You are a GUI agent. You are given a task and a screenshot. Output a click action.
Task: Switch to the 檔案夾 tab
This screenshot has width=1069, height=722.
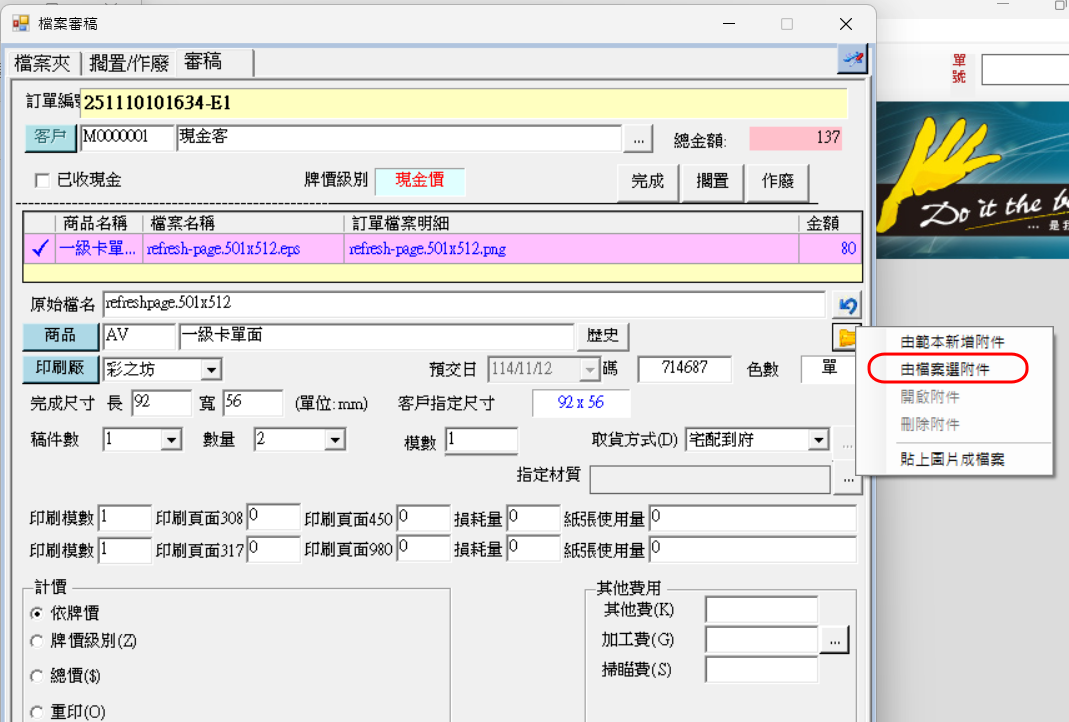[42, 63]
